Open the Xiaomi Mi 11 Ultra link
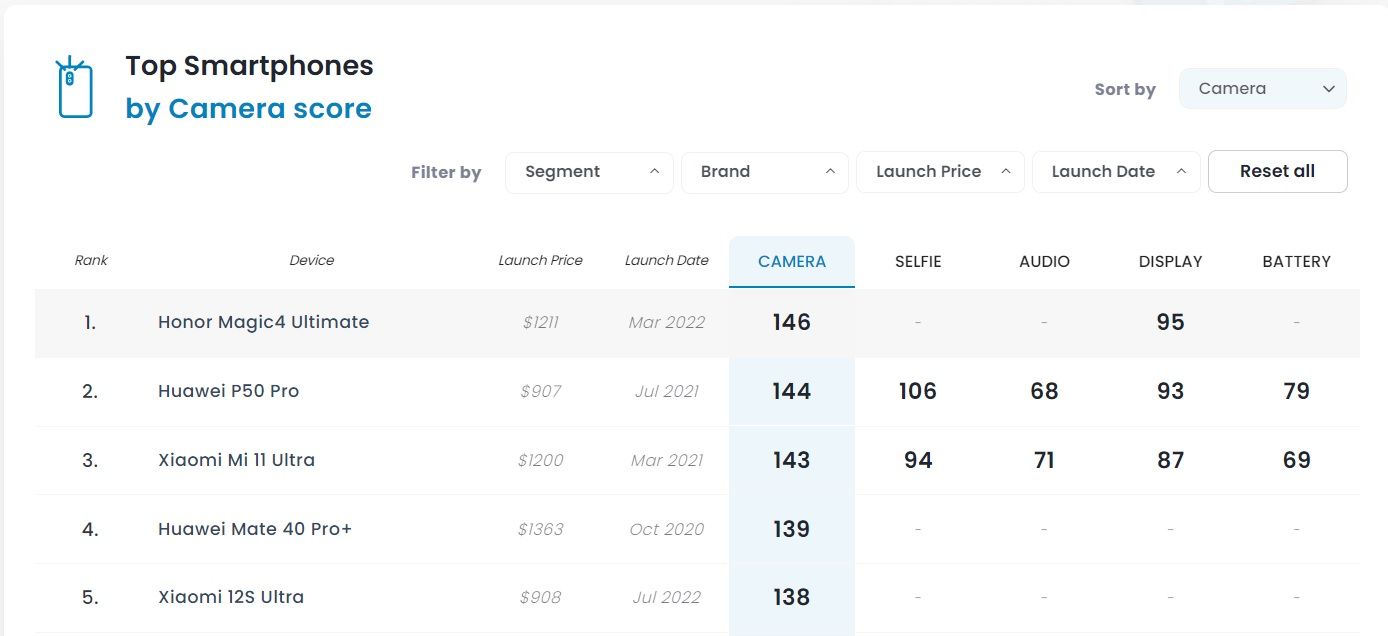The height and width of the screenshot is (636, 1388). point(236,460)
